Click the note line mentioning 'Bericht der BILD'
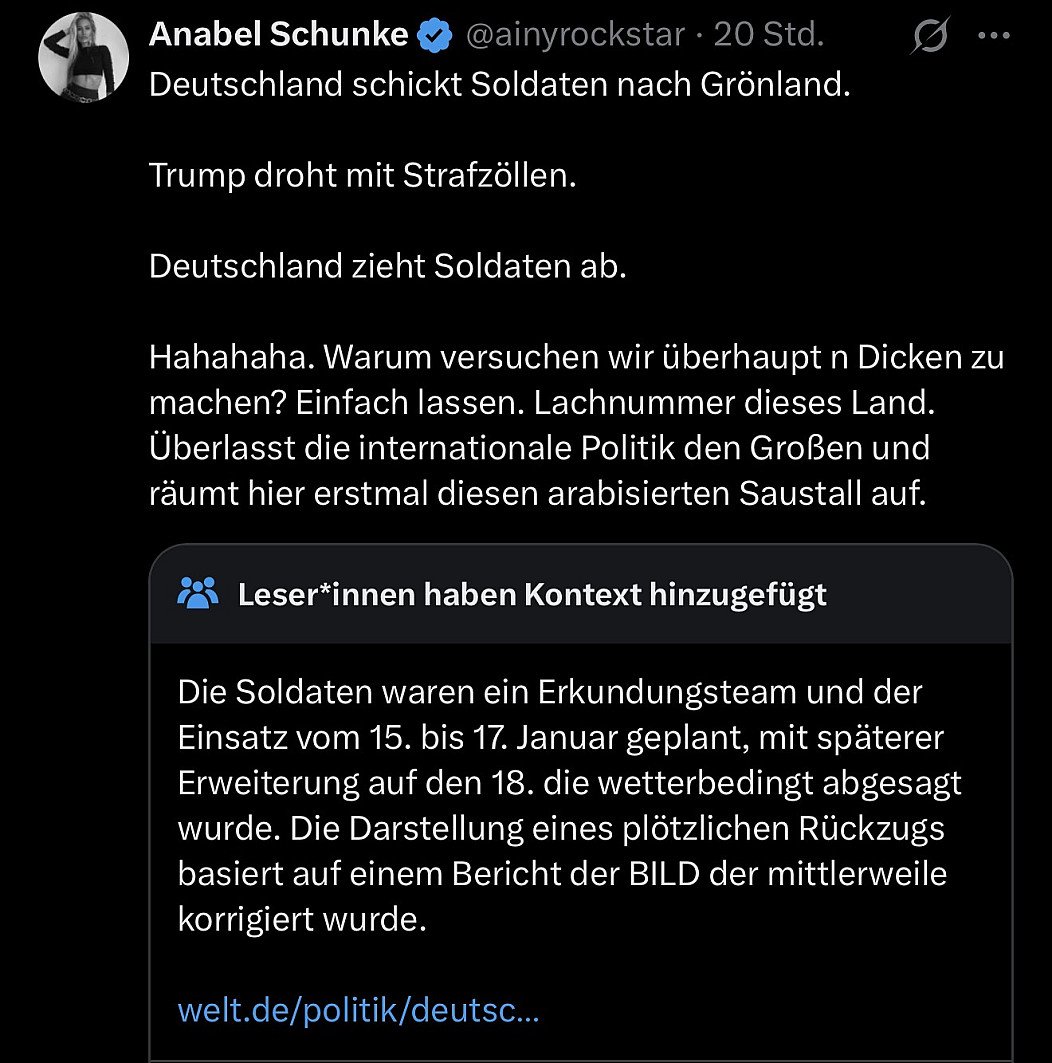Image resolution: width=1052 pixels, height=1063 pixels. (x=561, y=873)
